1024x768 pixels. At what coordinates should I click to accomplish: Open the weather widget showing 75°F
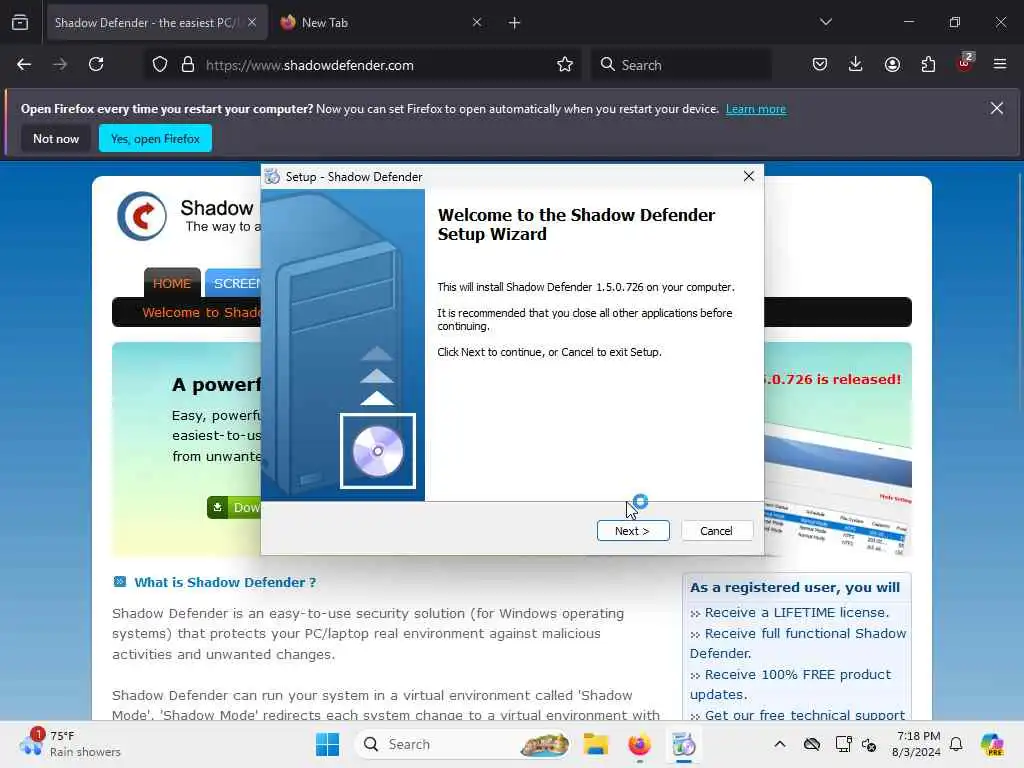pyautogui.click(x=70, y=744)
